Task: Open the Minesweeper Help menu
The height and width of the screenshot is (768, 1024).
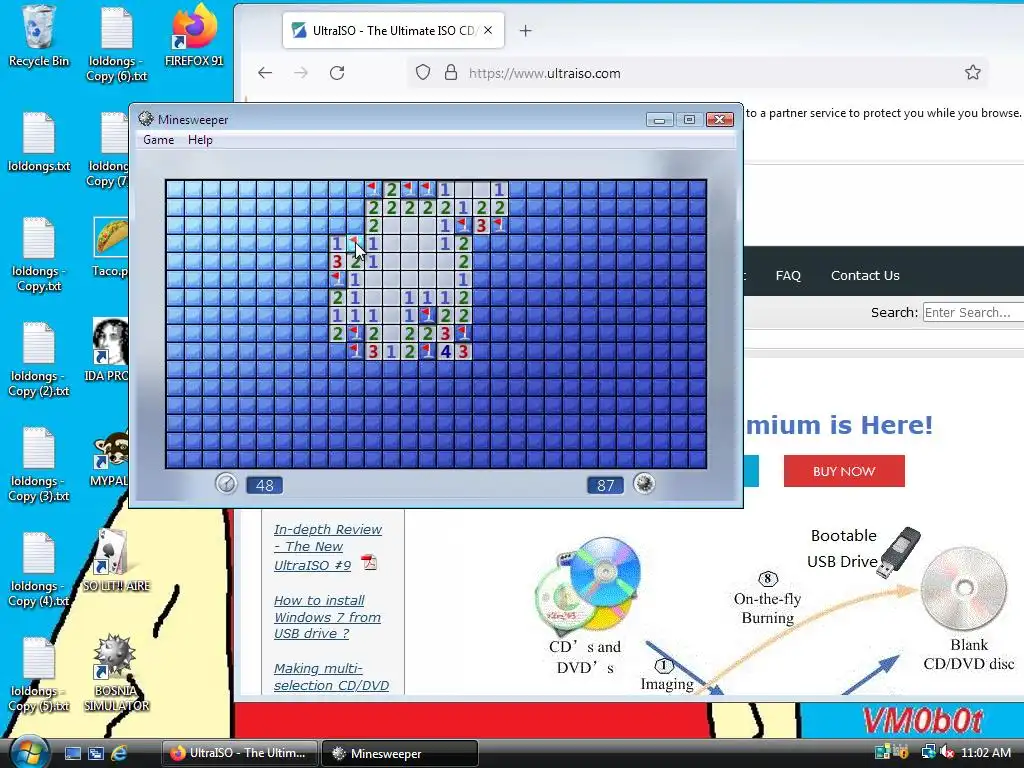Action: pyautogui.click(x=200, y=140)
